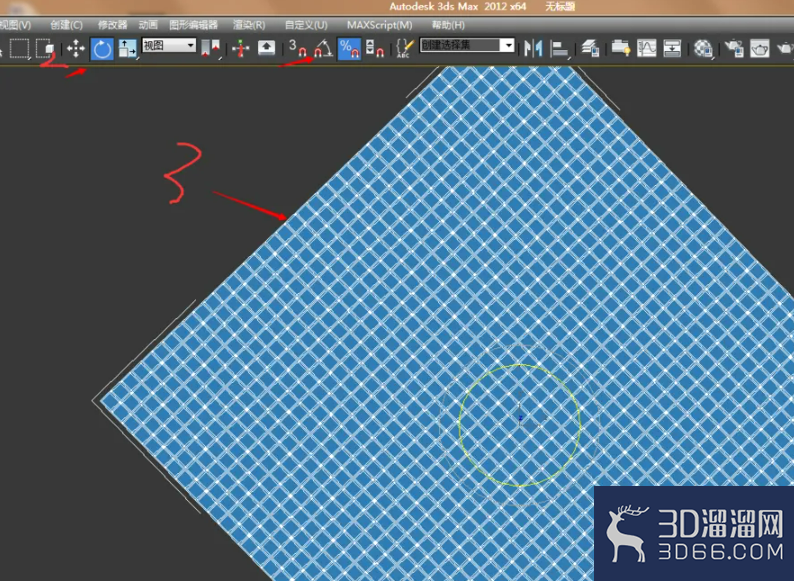
Task: Open the Schematic View icon
Action: point(672,49)
